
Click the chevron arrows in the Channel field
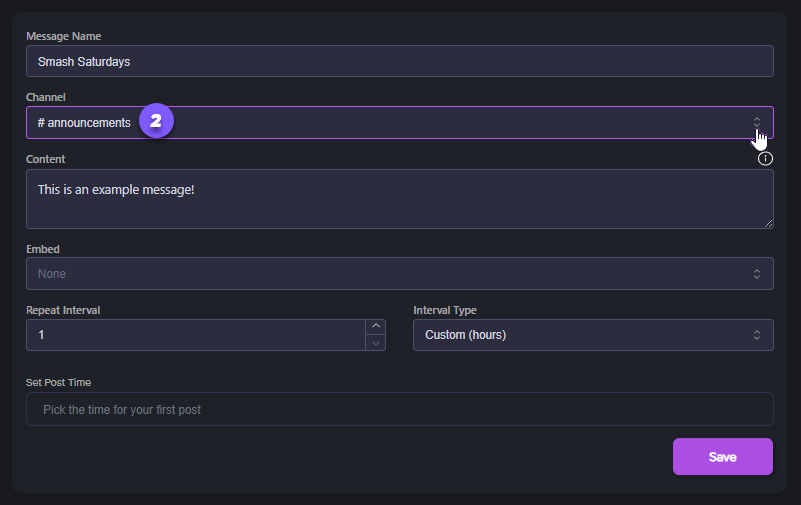[756, 122]
